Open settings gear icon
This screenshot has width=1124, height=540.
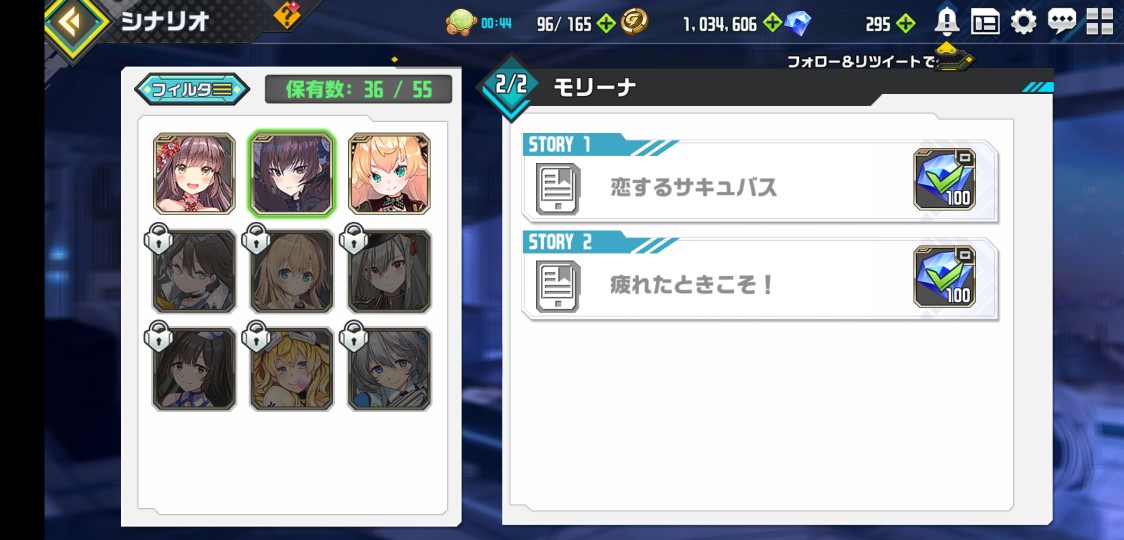[x=1024, y=22]
